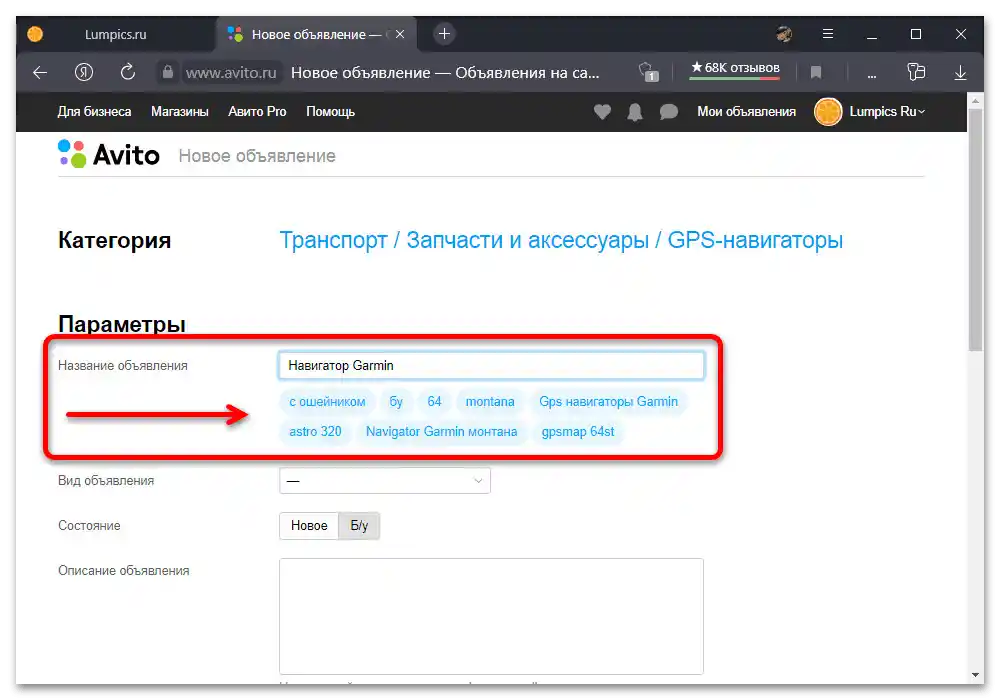Open the extensions icon with badge 1
This screenshot has height=700, width=1000.
coord(648,72)
